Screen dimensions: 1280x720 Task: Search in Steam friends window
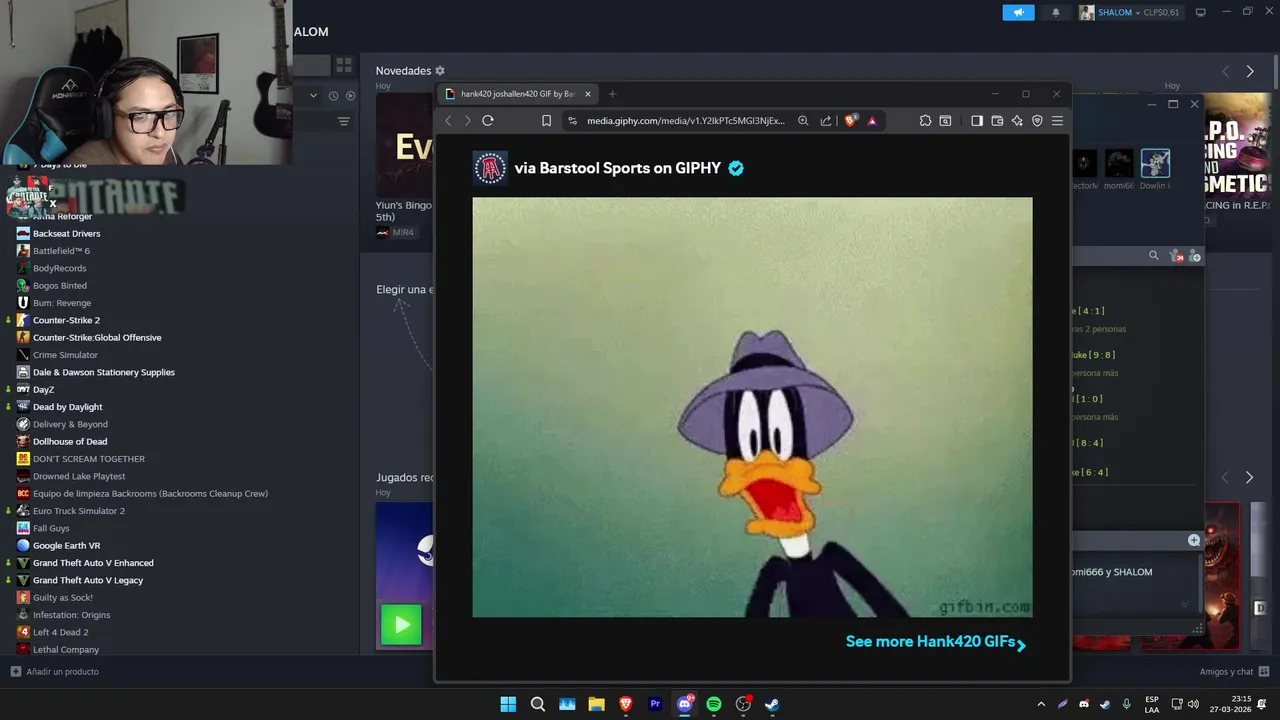tap(1154, 256)
